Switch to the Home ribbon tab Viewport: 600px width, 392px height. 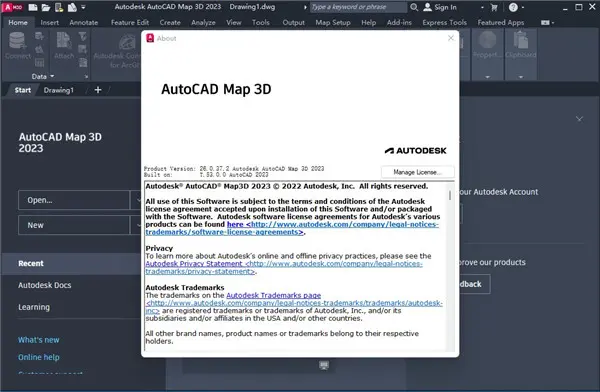[x=18, y=23]
